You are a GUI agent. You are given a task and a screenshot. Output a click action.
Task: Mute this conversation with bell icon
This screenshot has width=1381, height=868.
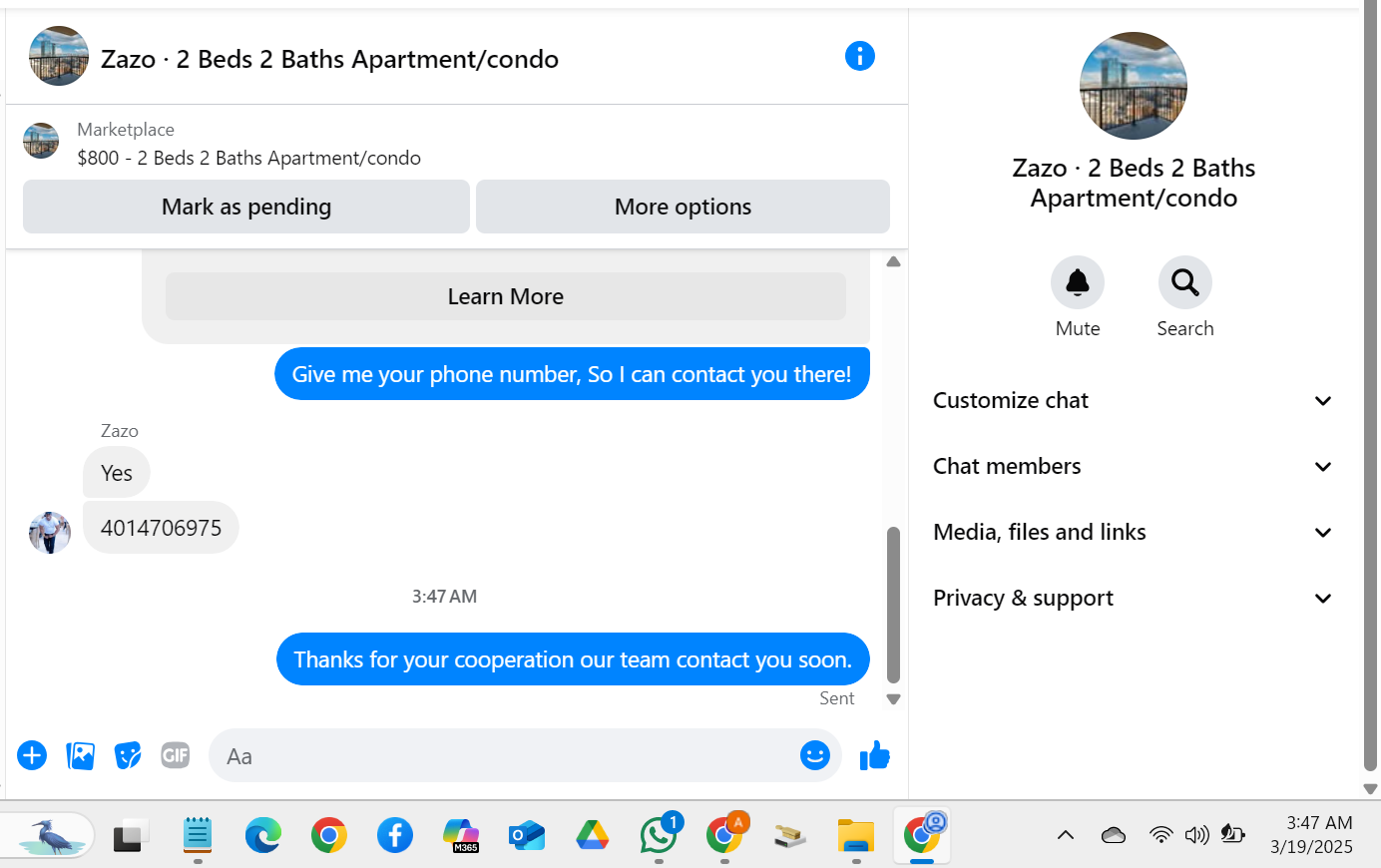[1078, 282]
